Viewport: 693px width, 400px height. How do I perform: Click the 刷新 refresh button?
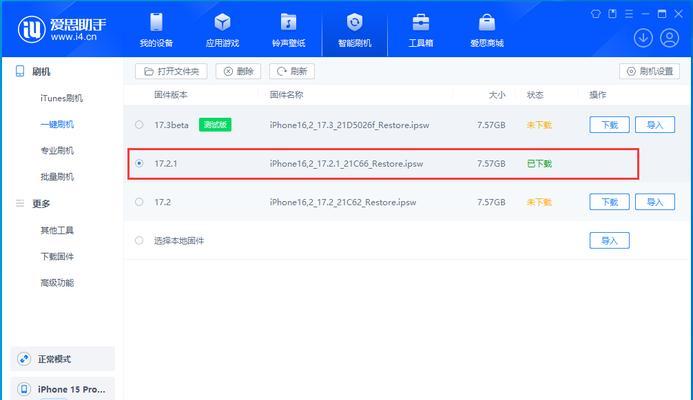292,71
